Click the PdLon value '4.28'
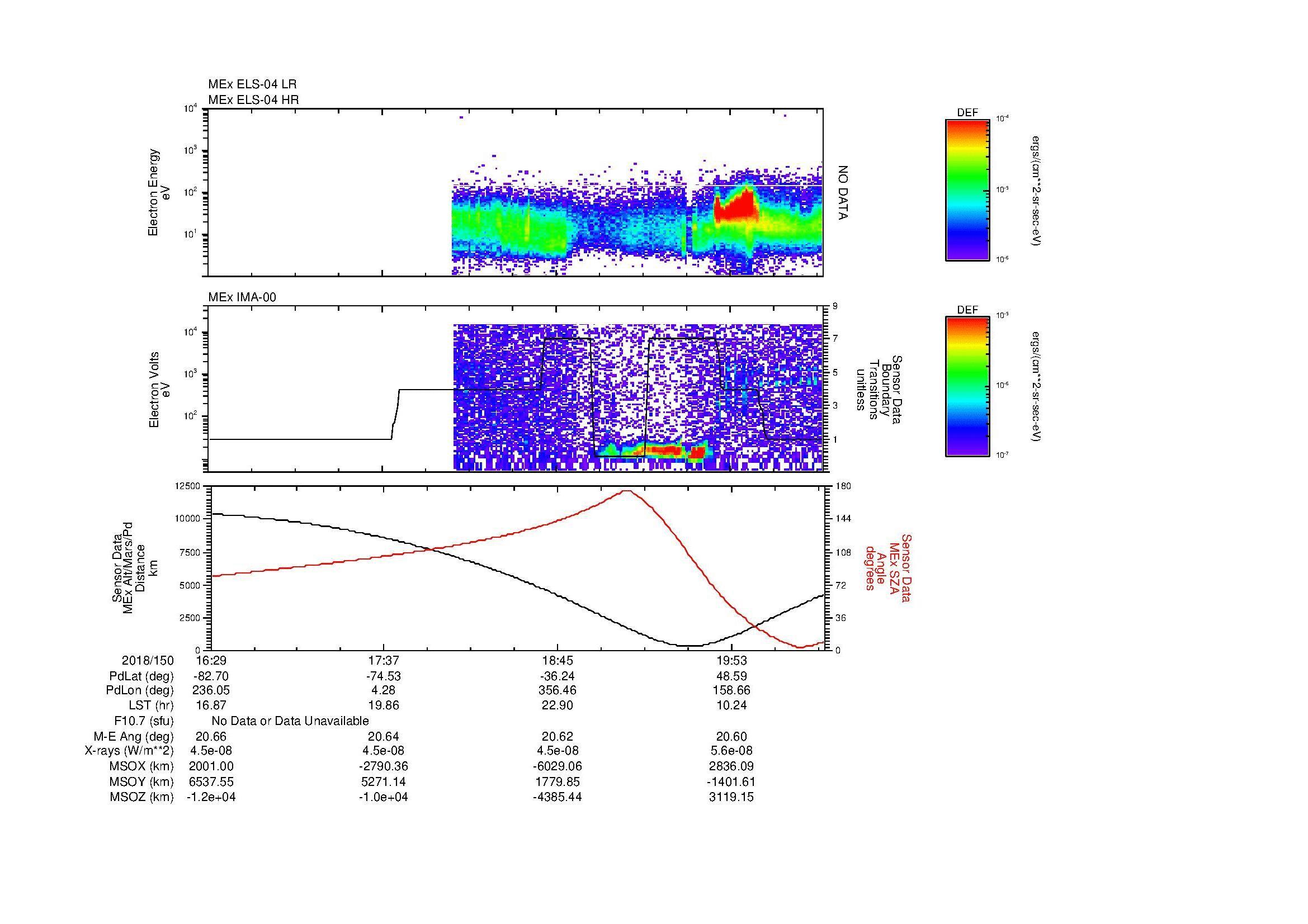Viewport: 1308px width, 924px height. [x=384, y=690]
